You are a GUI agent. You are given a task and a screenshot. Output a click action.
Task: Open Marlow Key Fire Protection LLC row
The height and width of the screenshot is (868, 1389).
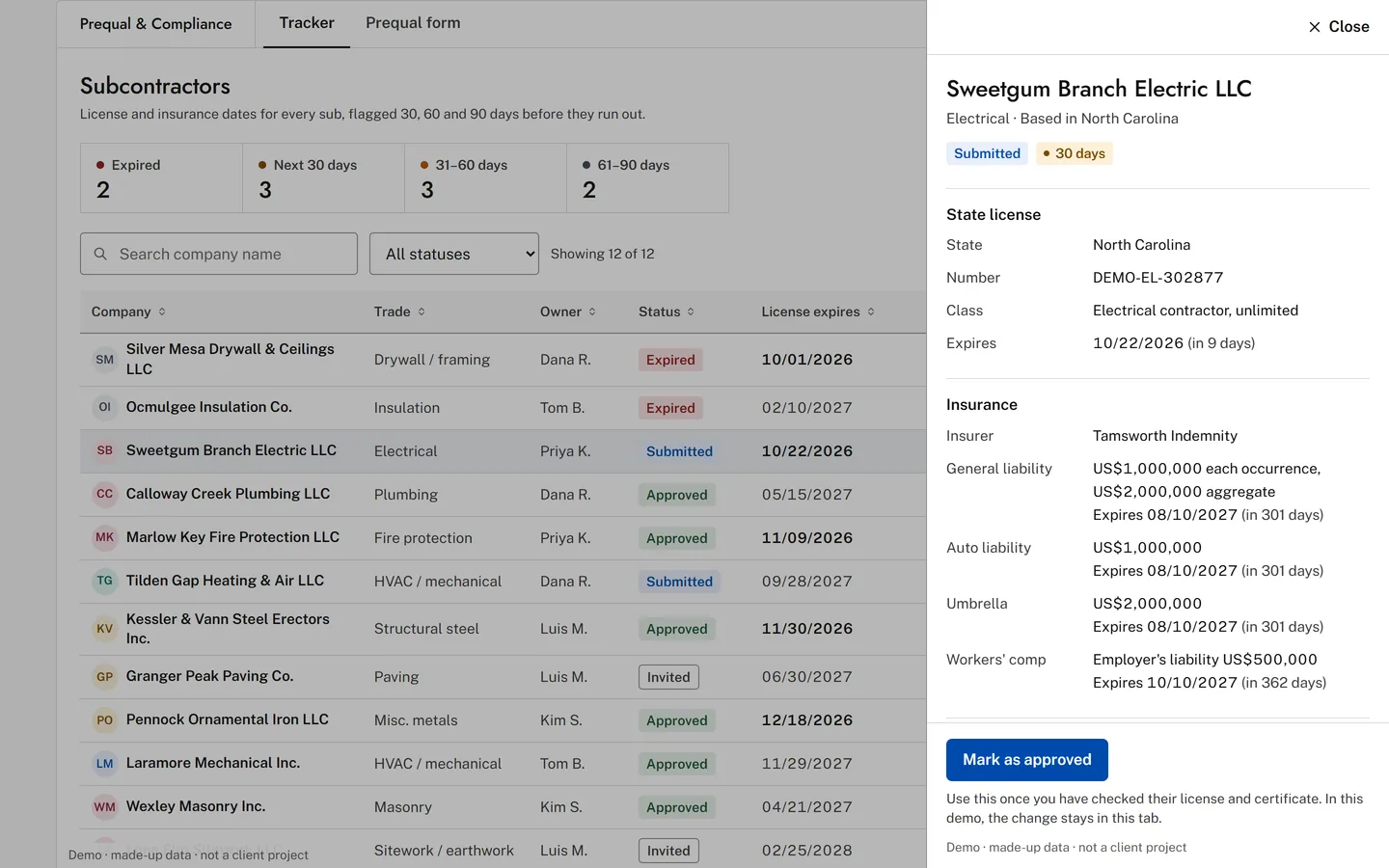(503, 538)
